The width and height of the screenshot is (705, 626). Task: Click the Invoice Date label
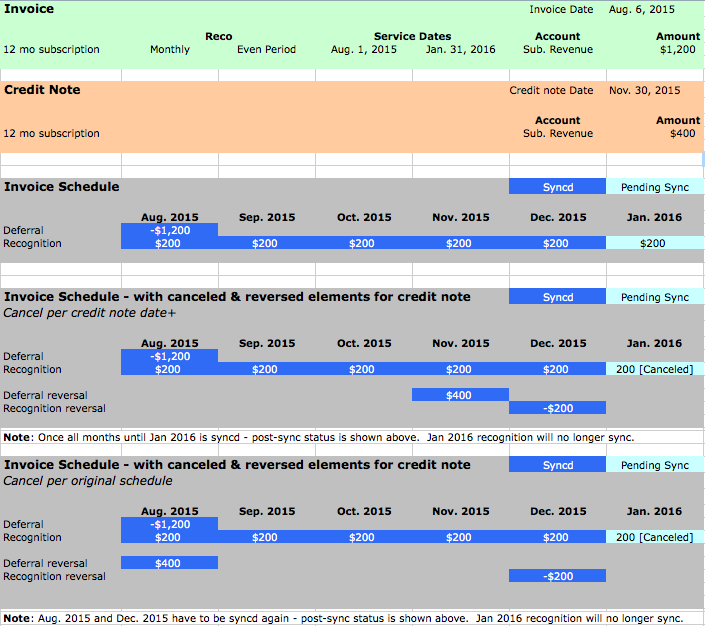[561, 9]
